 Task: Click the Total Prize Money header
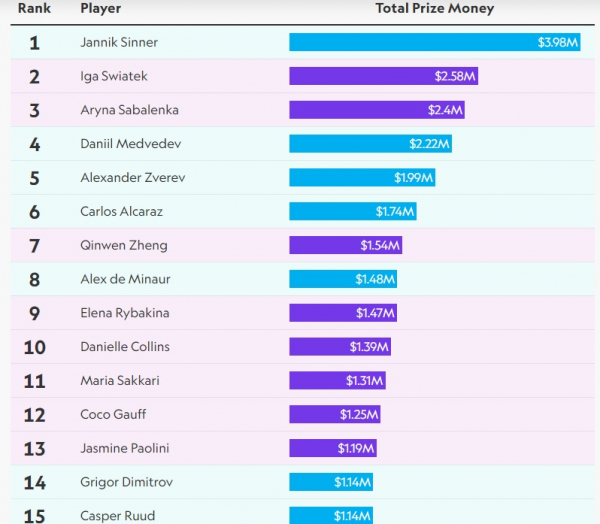(x=434, y=9)
